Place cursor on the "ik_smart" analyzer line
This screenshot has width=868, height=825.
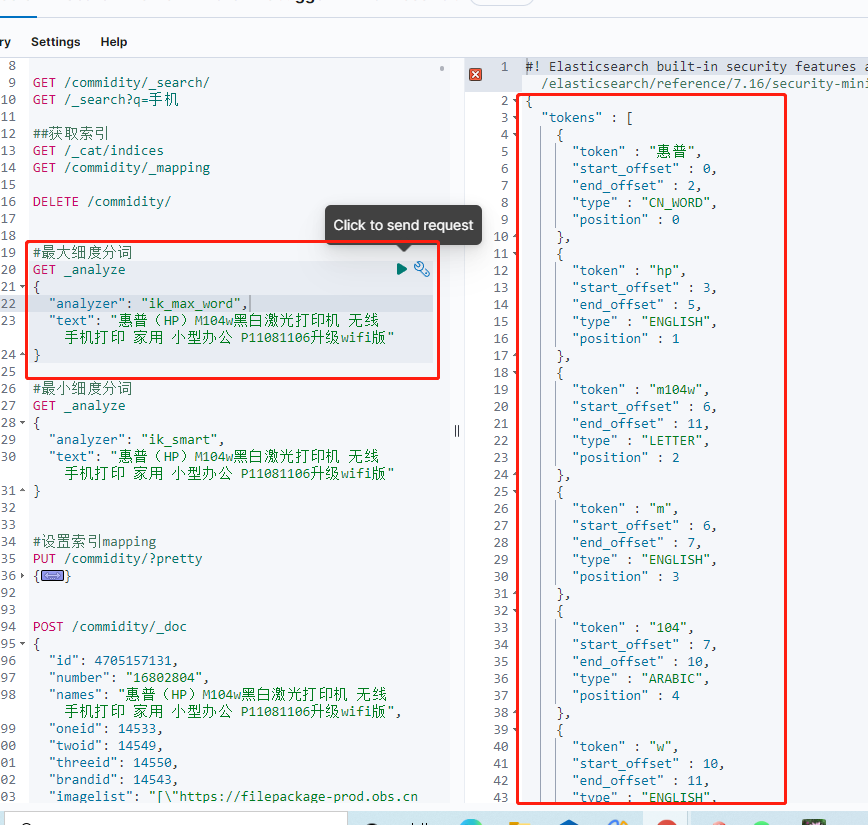[x=136, y=440]
